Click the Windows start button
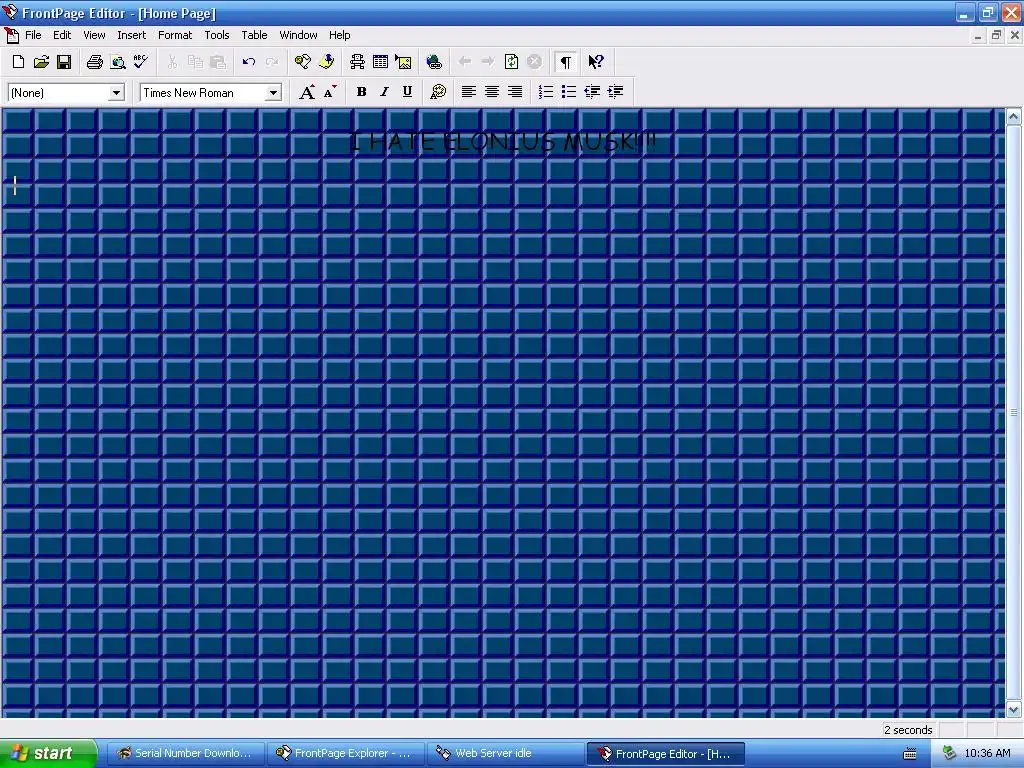Screen dimensions: 1024x768 click(x=48, y=754)
